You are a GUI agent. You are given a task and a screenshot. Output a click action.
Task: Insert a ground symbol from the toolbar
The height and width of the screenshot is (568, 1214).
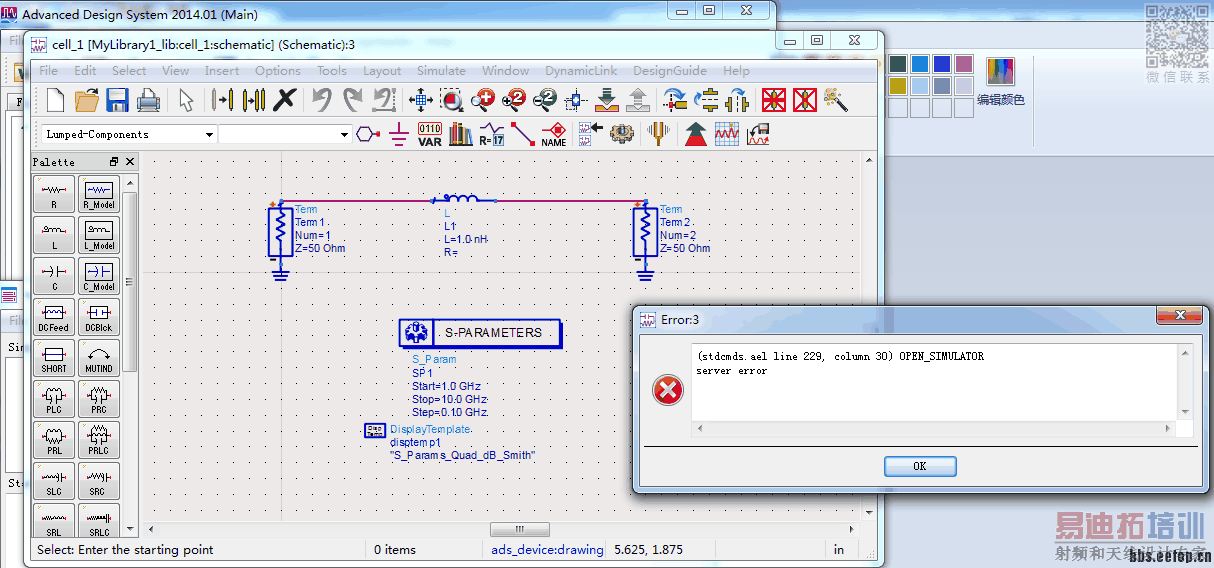coord(398,134)
